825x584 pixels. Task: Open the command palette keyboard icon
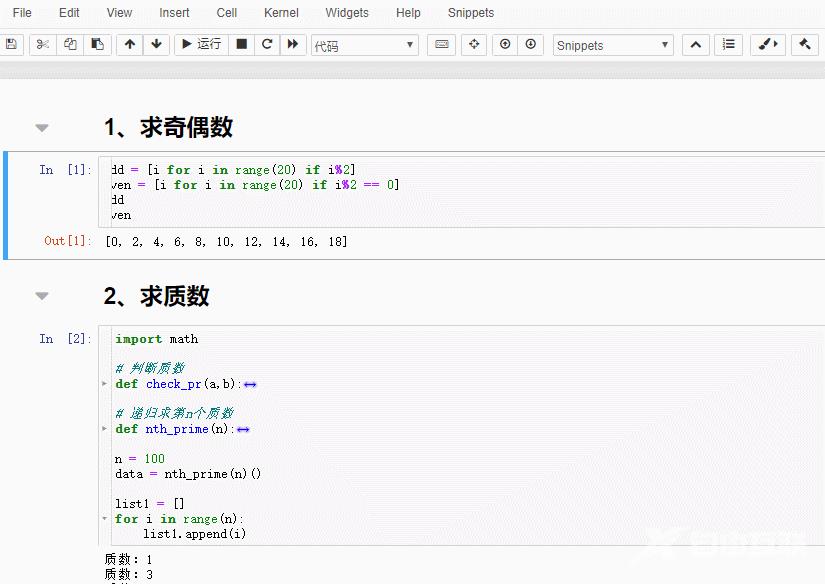[x=441, y=45]
